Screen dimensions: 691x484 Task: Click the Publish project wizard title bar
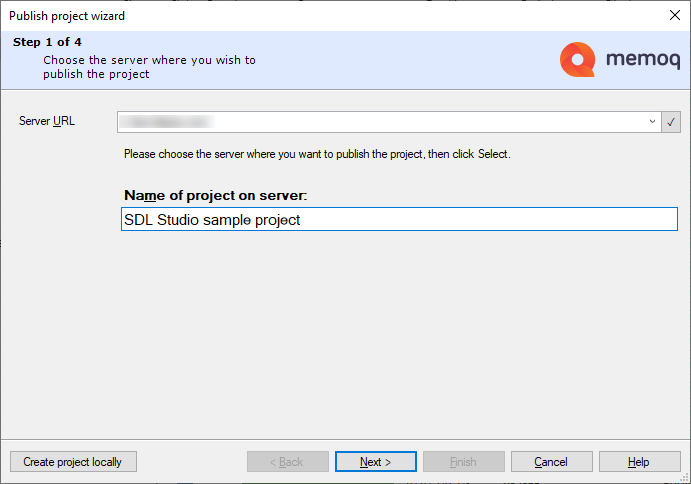(300, 16)
